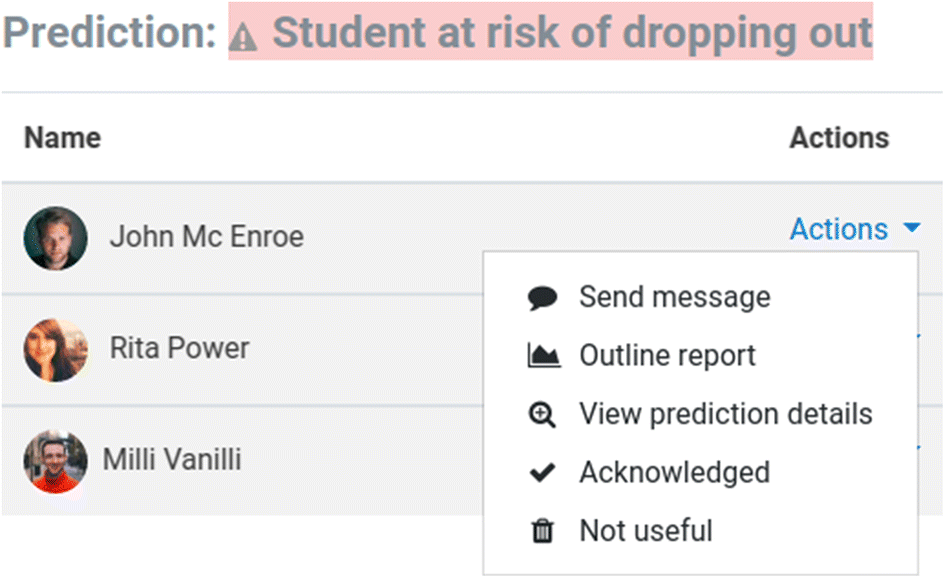Mark prediction as Acknowledged
The height and width of the screenshot is (578, 945).
[674, 473]
